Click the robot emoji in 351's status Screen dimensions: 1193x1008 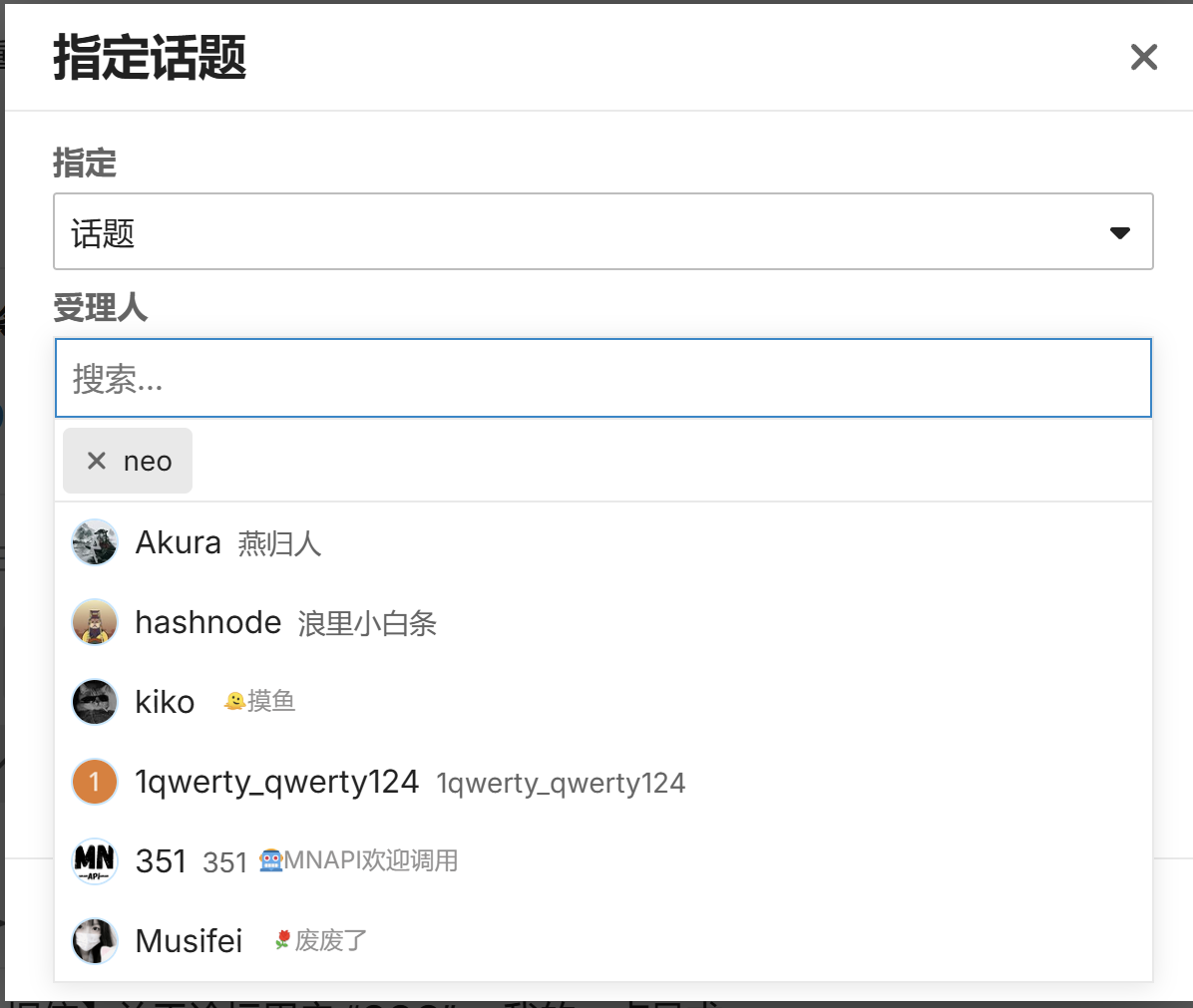(271, 860)
